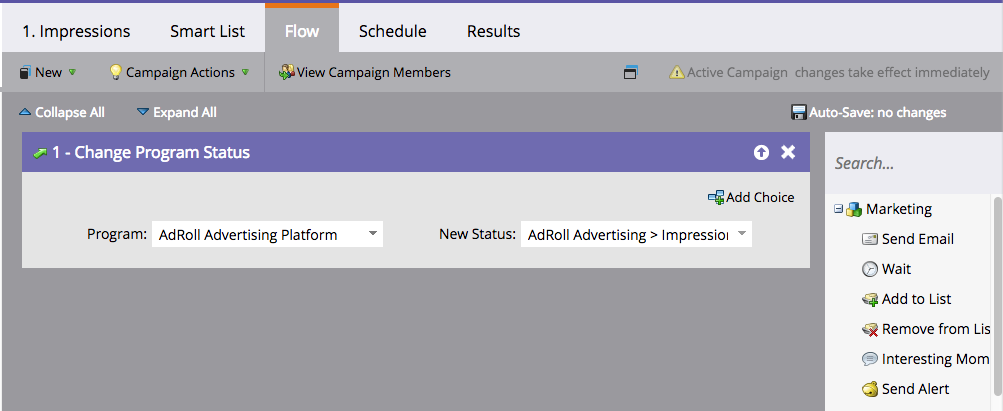Click 'changes take effect immediately' text
Screen dimensions: 1003x411
click(892, 72)
